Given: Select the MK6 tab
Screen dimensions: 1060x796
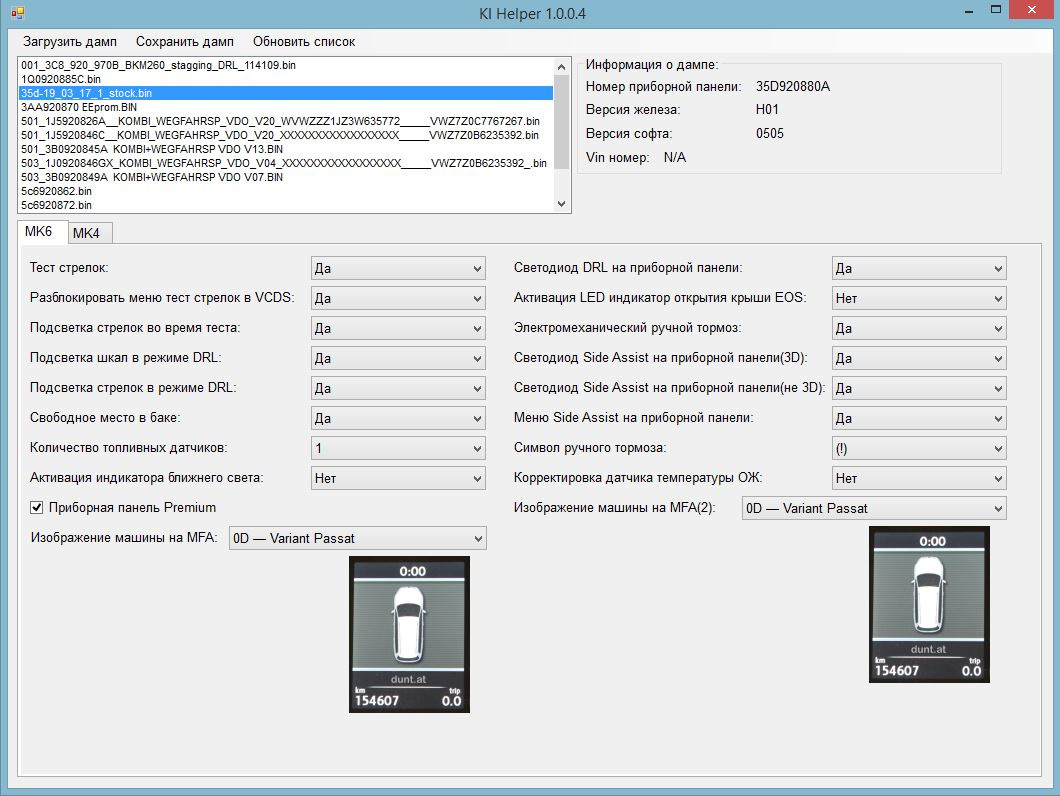Looking at the screenshot, I should coord(39,232).
